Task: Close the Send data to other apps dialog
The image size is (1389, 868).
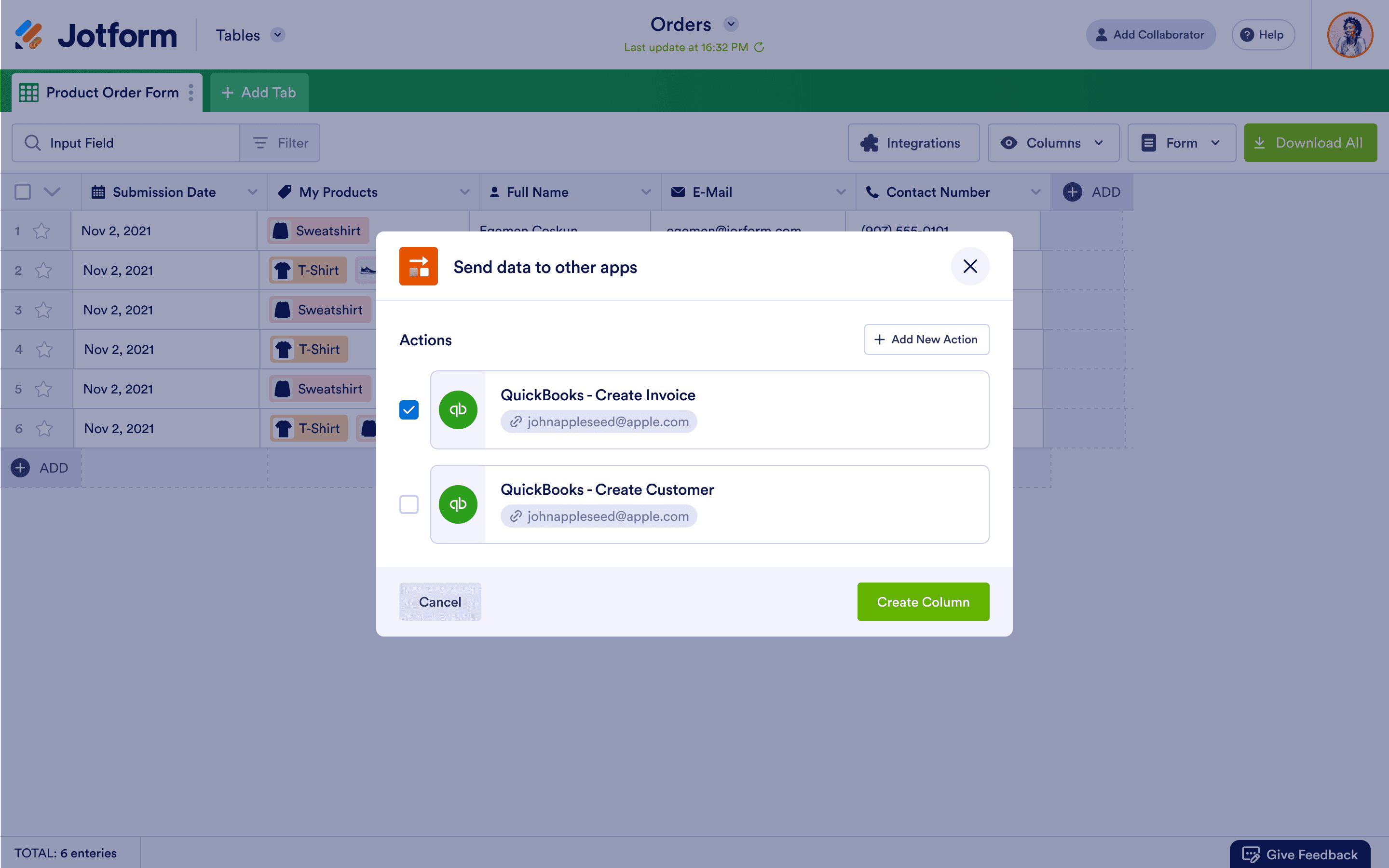Action: [x=970, y=266]
